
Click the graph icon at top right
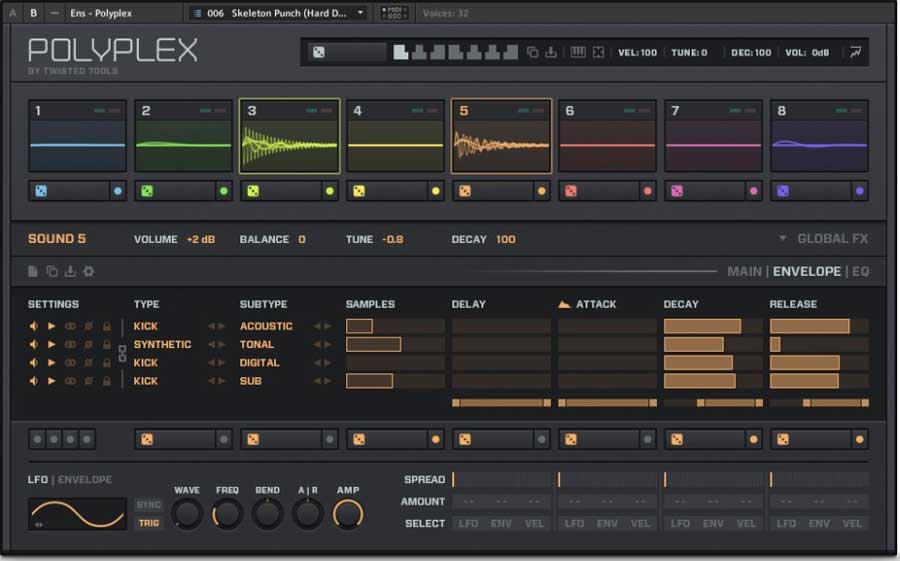pyautogui.click(x=855, y=52)
